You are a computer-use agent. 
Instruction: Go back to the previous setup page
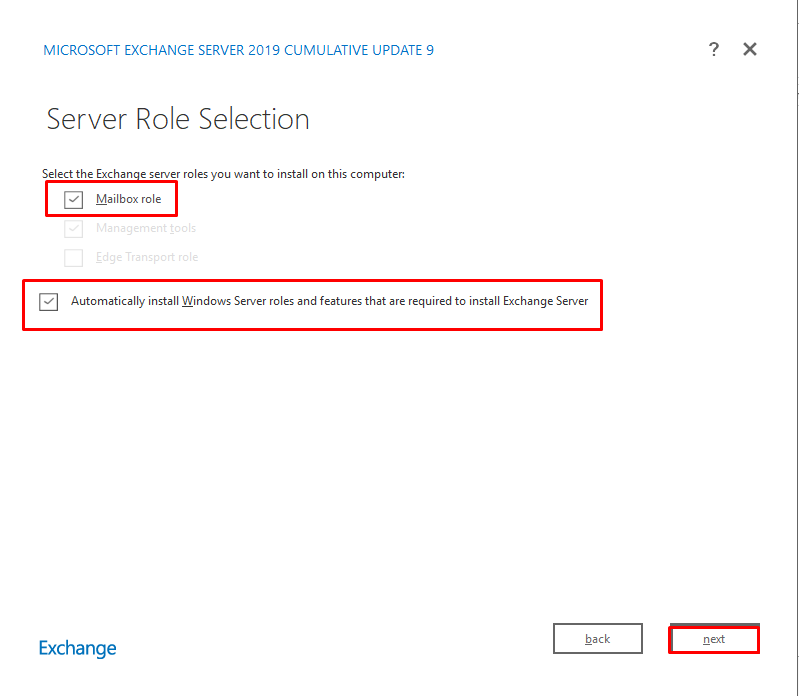[598, 638]
